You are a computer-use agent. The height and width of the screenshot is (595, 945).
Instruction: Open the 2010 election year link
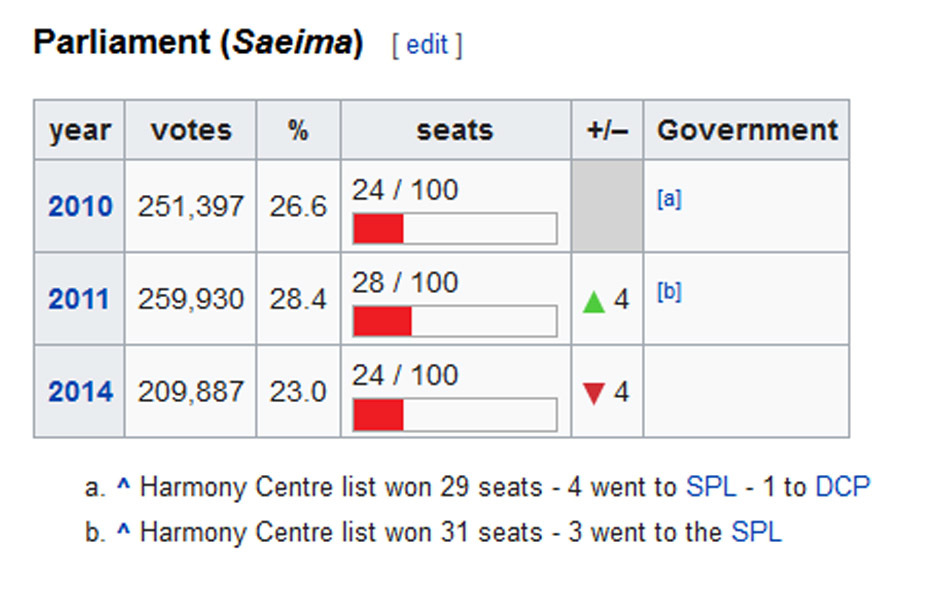pyautogui.click(x=80, y=207)
